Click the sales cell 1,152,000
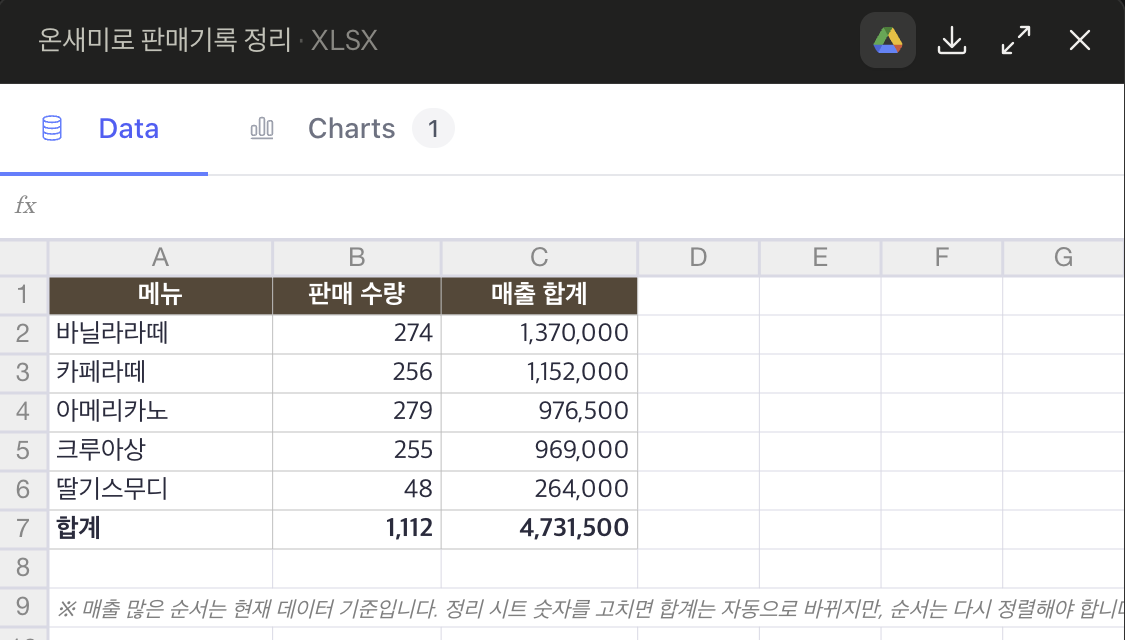1125x640 pixels. [539, 372]
